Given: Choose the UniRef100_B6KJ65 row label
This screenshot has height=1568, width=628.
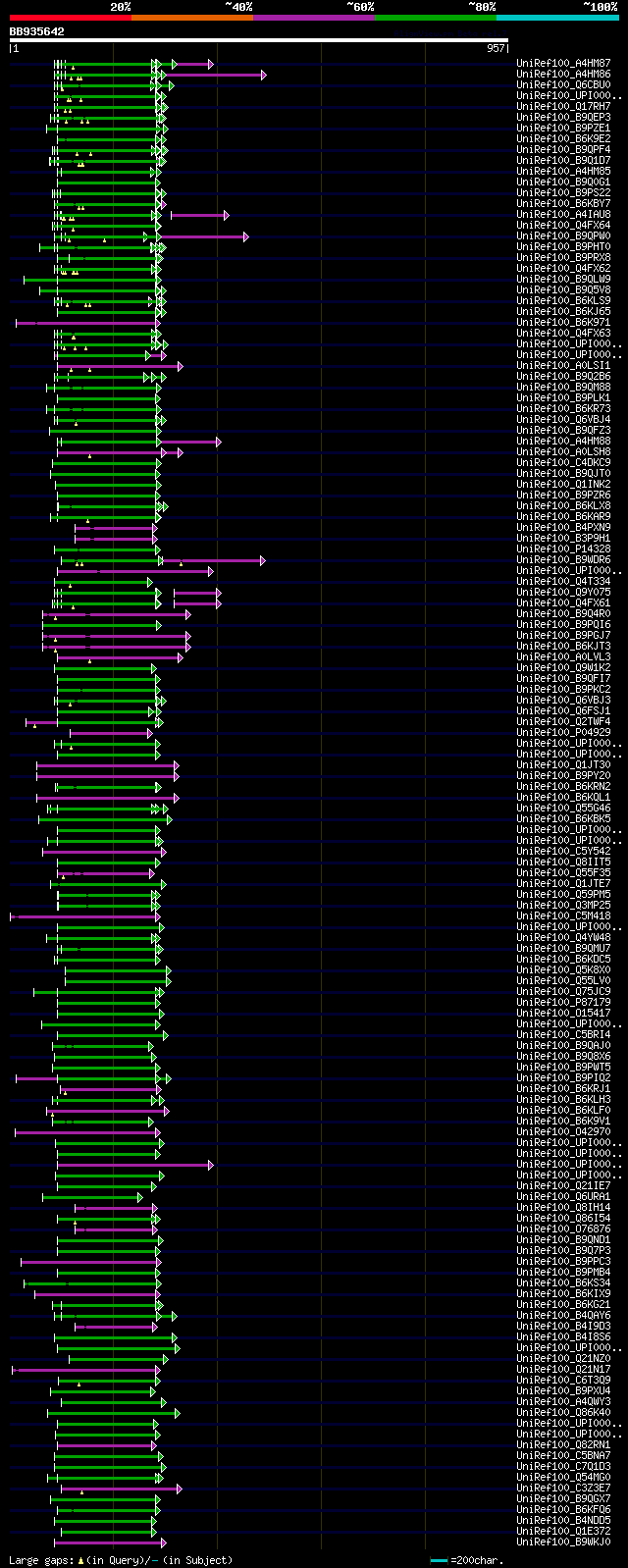Looking at the screenshot, I should [563, 312].
